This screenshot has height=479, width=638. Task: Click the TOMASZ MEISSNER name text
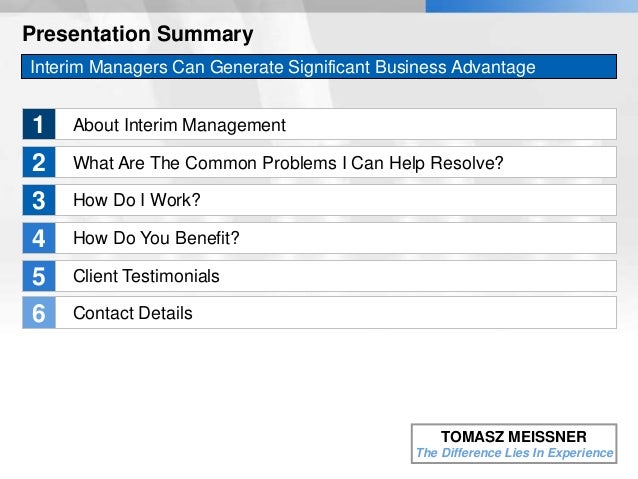[514, 436]
